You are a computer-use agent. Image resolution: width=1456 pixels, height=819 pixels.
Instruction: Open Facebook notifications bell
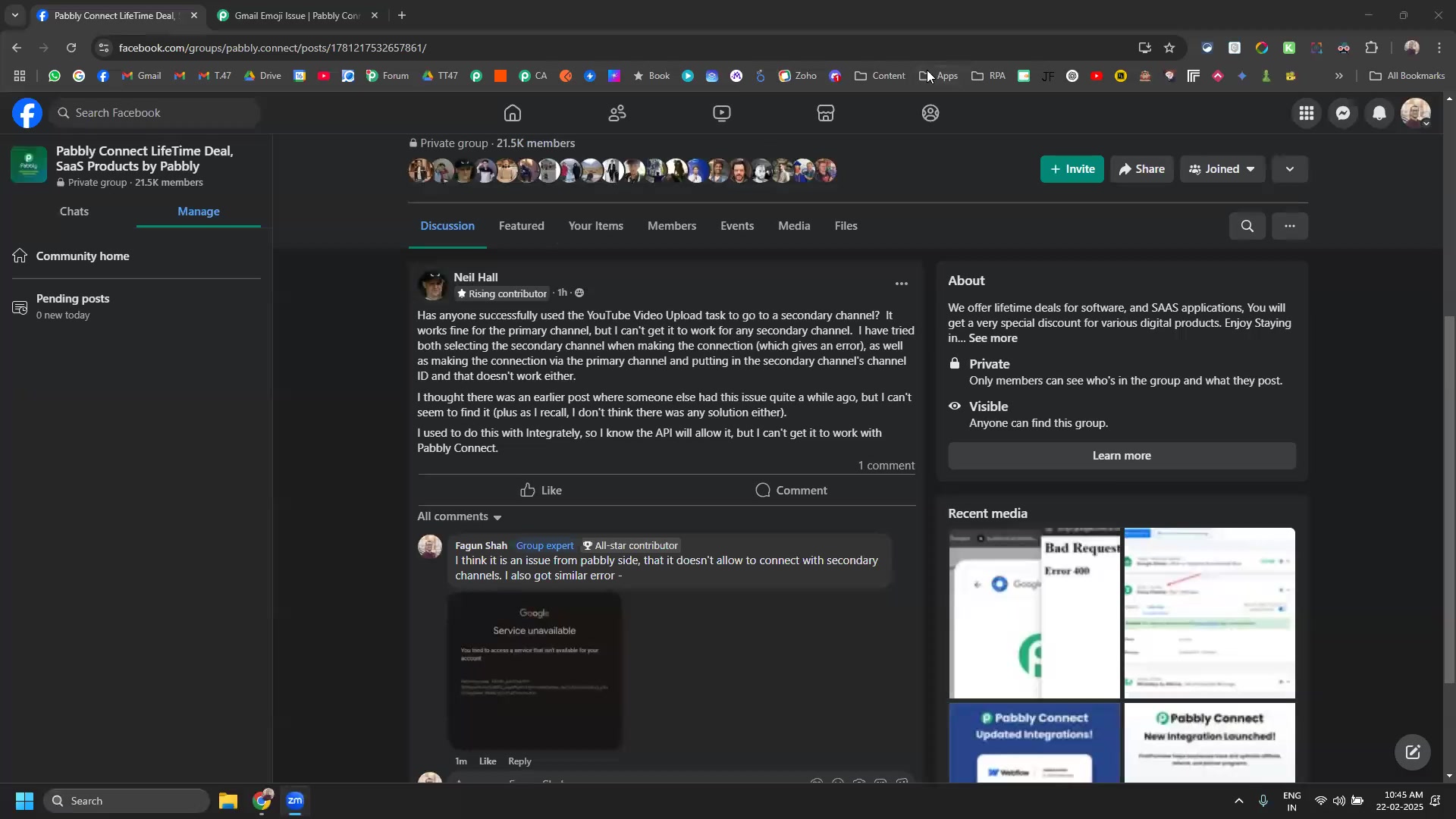[1379, 113]
